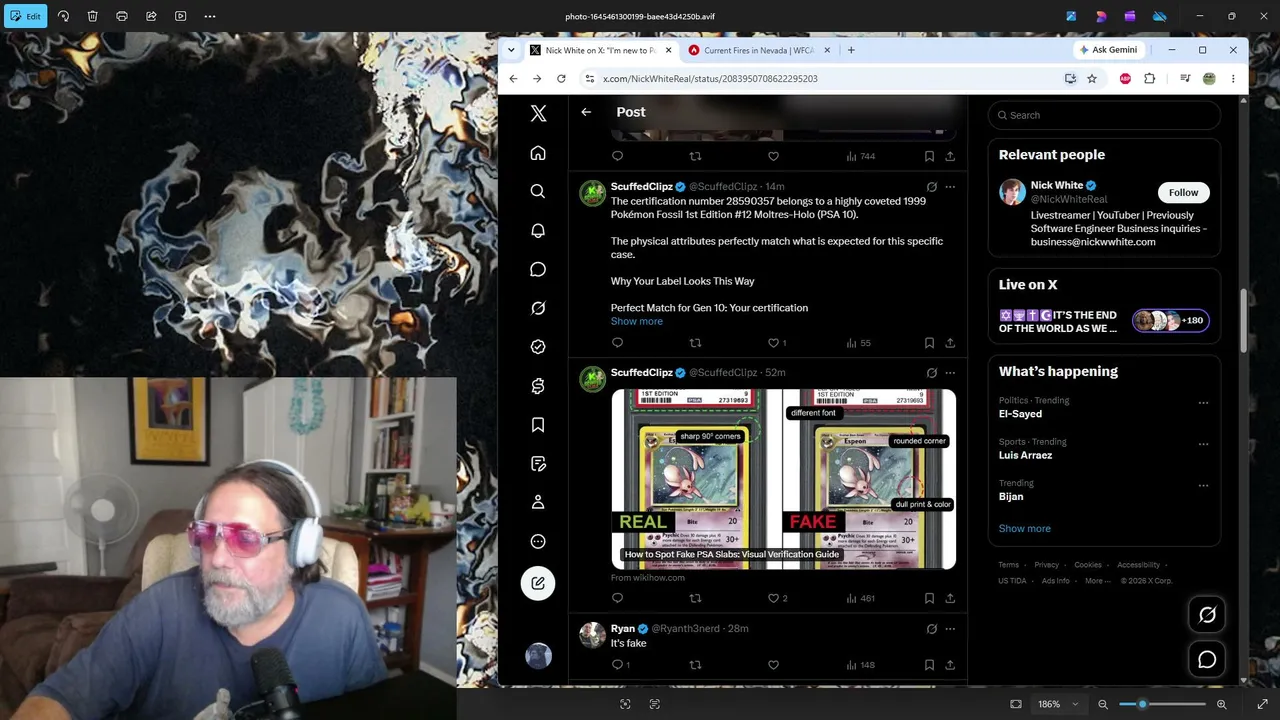Repost the ScuffedClipz 52m reply
1280x720 pixels.
[695, 598]
